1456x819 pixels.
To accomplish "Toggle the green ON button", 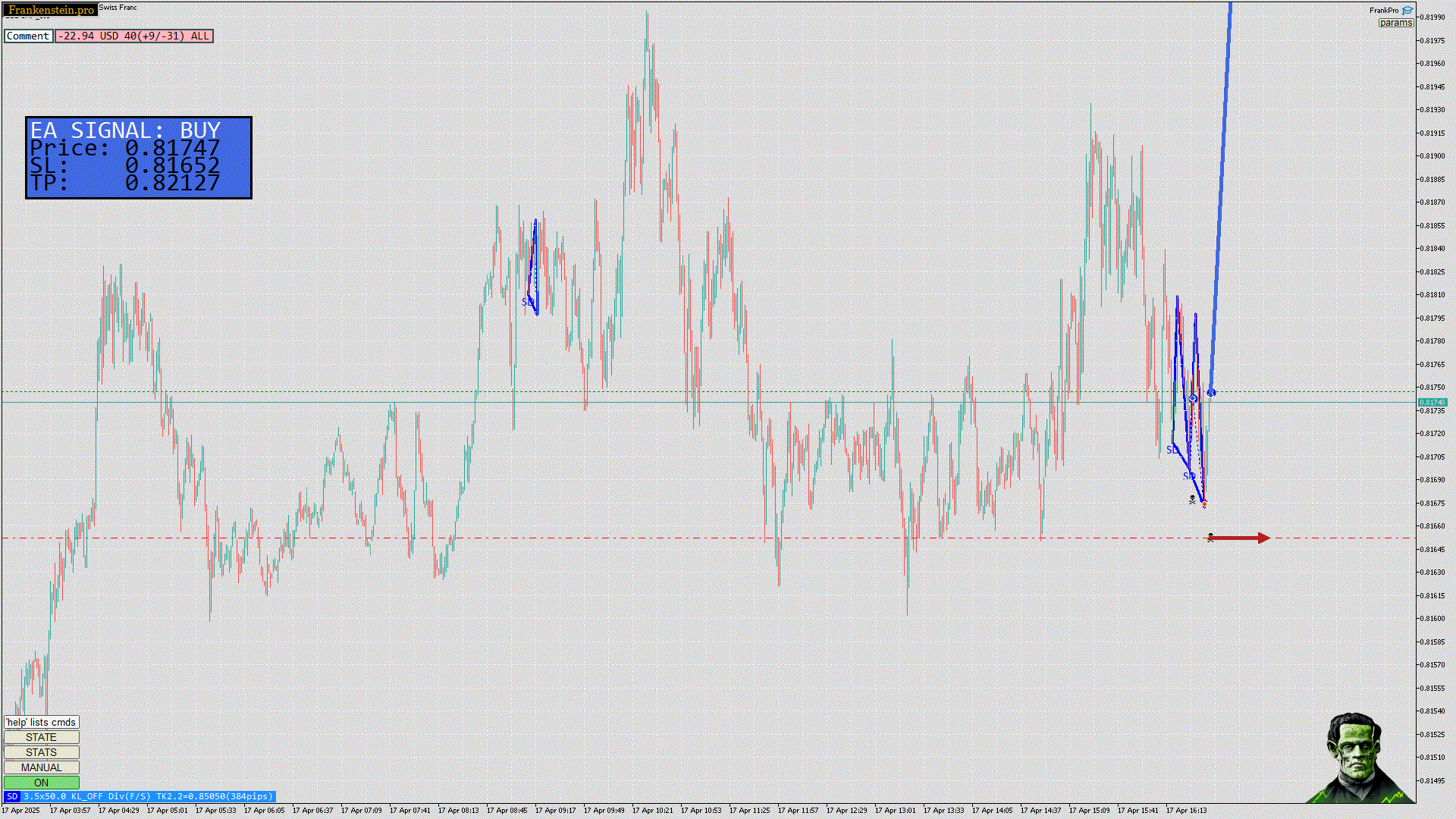I will click(41, 783).
